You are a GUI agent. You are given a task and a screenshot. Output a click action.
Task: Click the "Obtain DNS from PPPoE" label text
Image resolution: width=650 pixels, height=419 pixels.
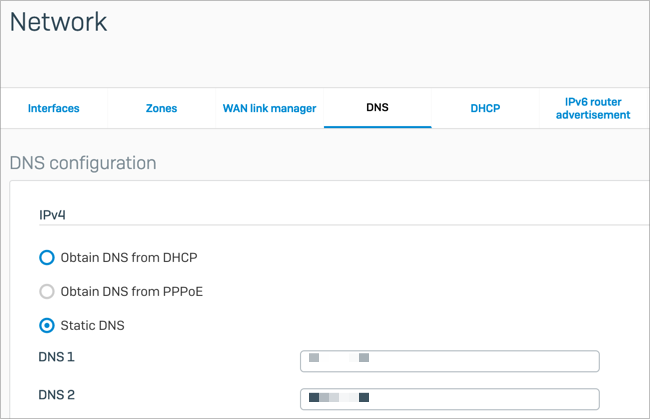(132, 291)
